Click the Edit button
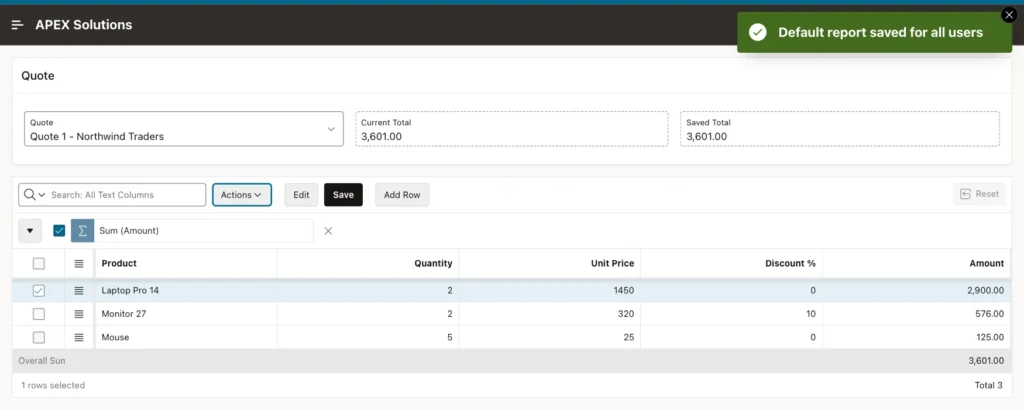Image resolution: width=1024 pixels, height=410 pixels. click(301, 195)
